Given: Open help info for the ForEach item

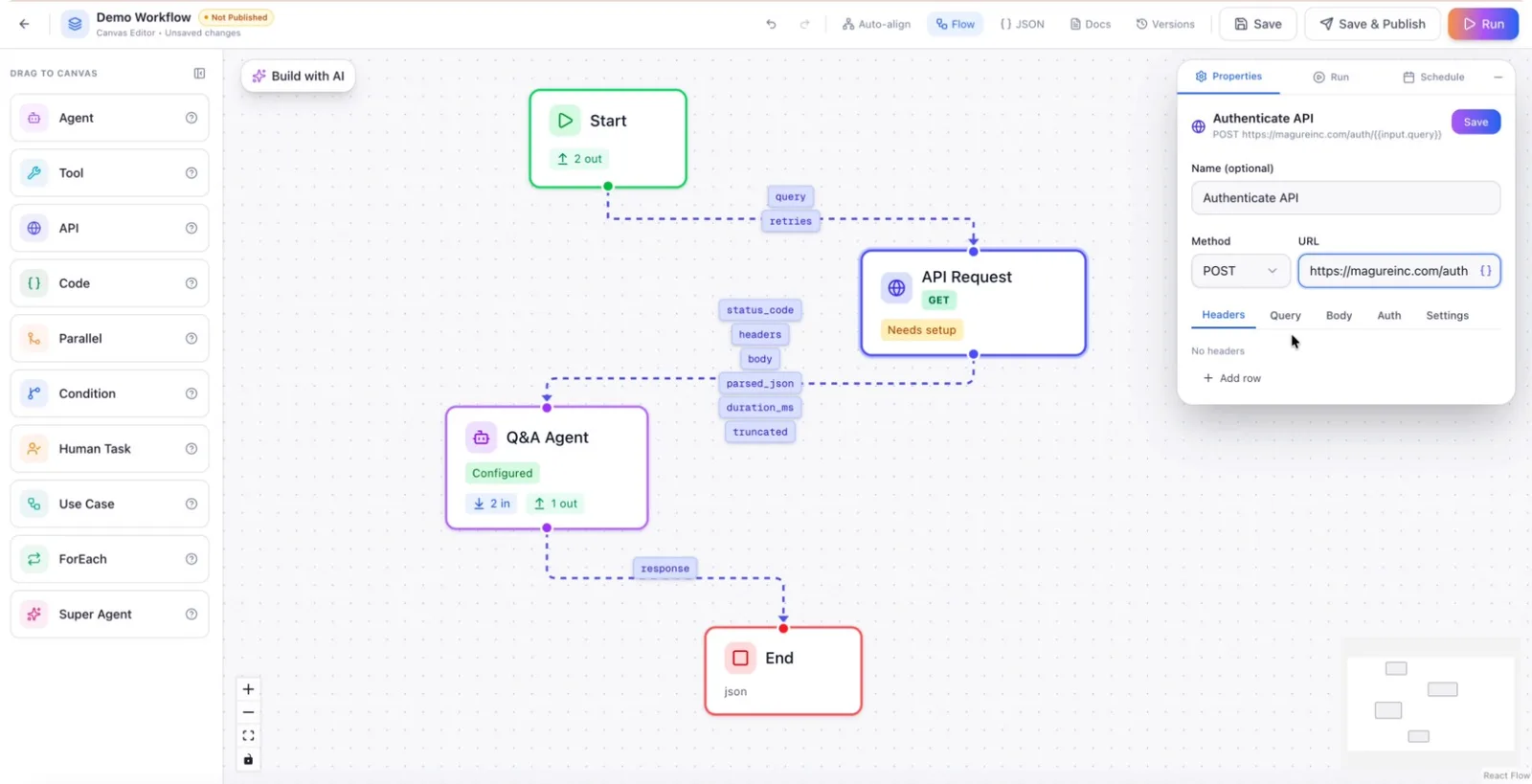Looking at the screenshot, I should click(x=191, y=559).
